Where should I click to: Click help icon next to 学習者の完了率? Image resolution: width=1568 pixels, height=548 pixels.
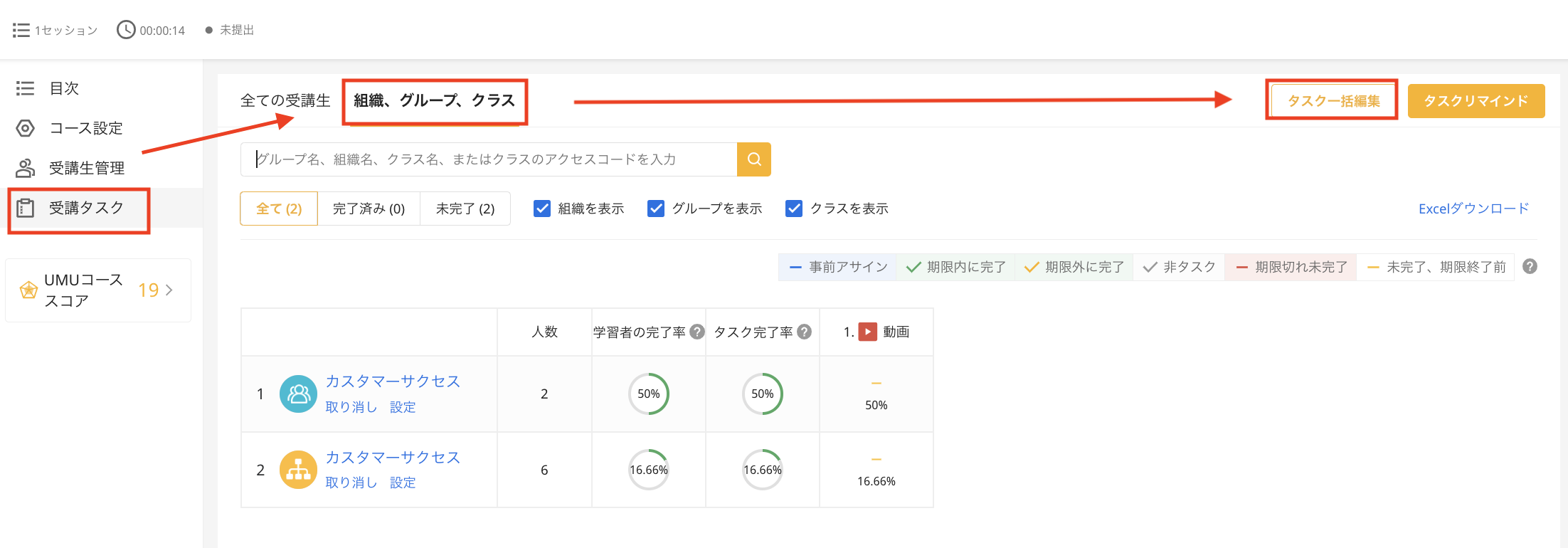tap(697, 332)
